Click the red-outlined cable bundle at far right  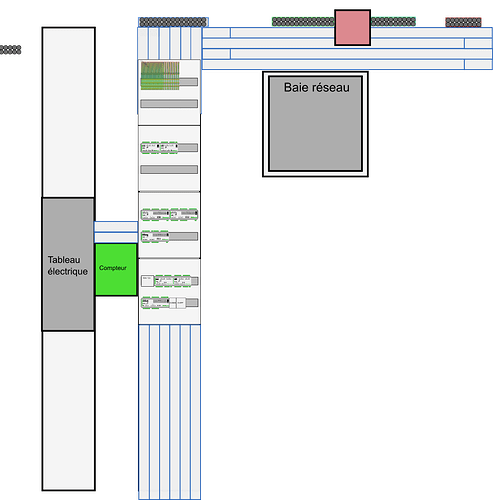[x=463, y=22]
